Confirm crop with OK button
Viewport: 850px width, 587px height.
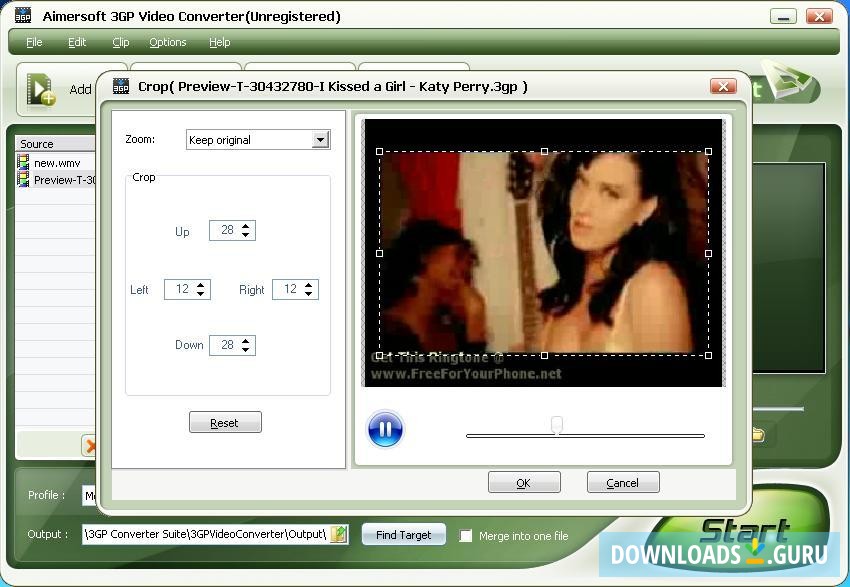tap(524, 482)
